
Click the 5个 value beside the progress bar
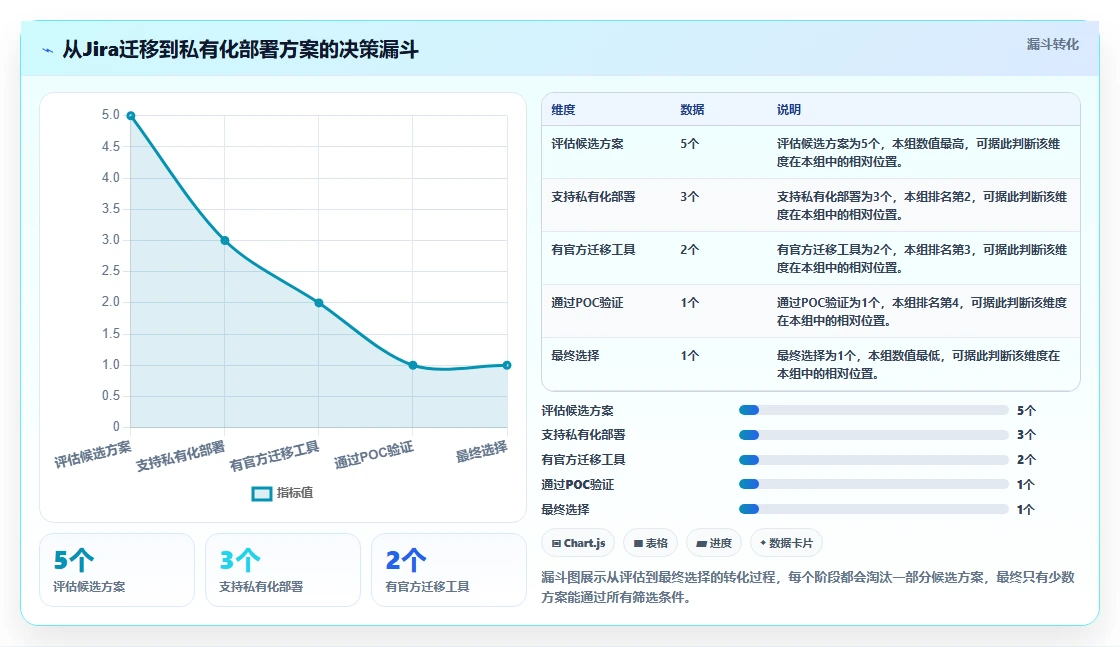click(1026, 411)
